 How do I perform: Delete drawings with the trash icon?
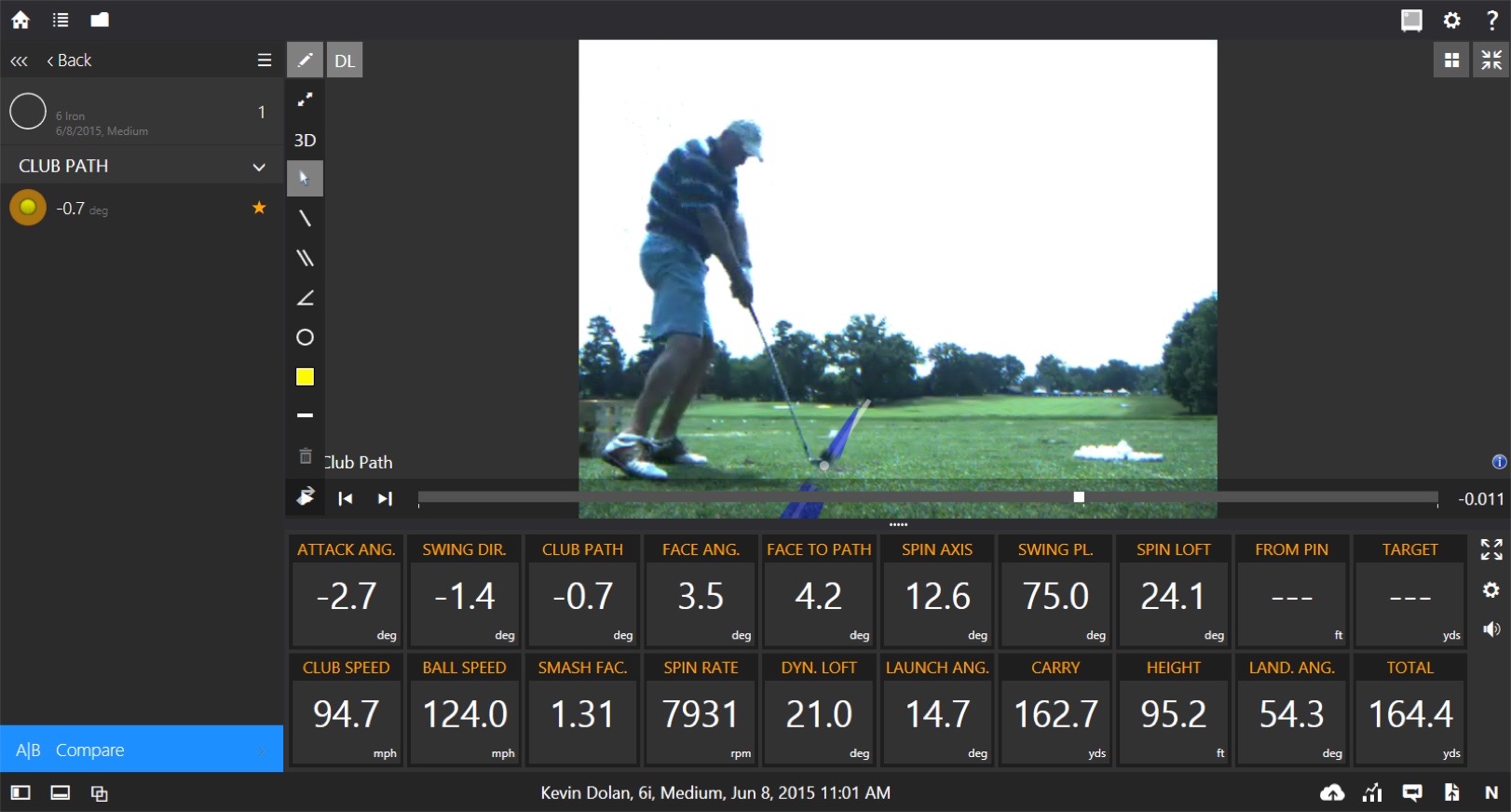point(305,455)
